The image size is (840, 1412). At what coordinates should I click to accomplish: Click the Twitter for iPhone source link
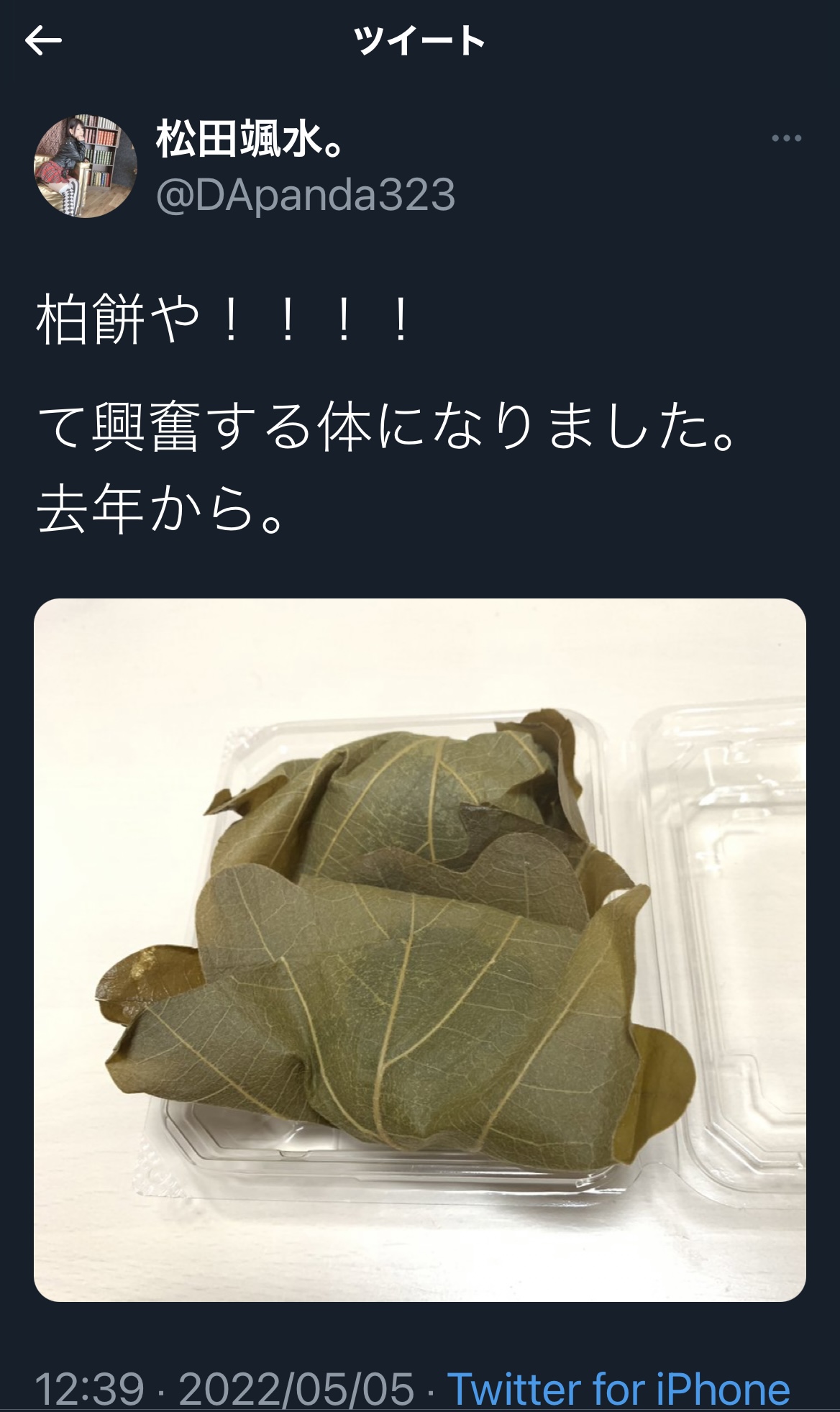point(618,1389)
